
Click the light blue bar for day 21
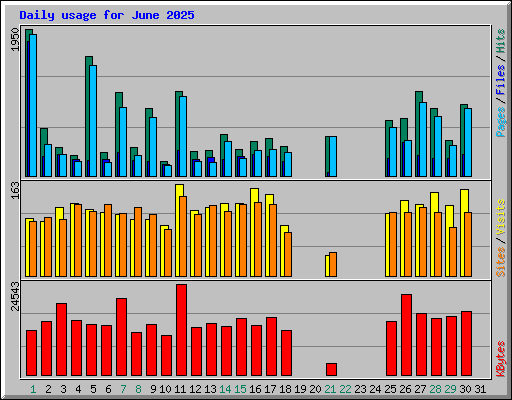point(333,156)
